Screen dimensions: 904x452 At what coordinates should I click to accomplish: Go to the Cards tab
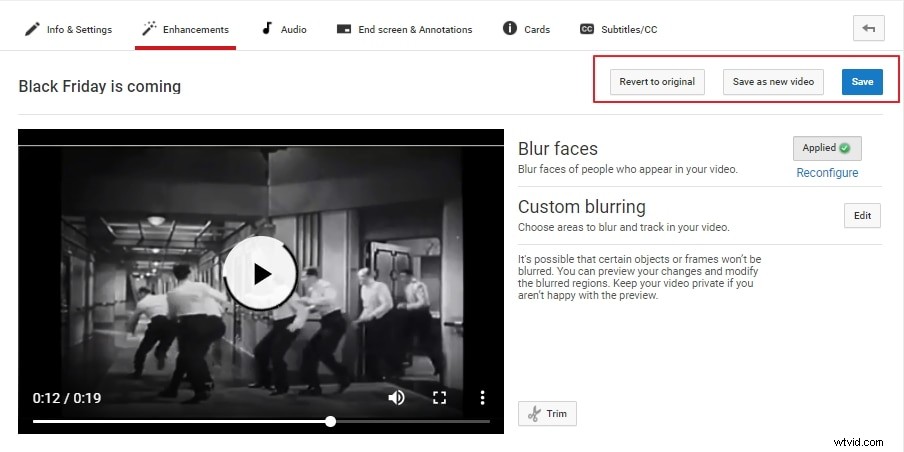pos(526,29)
